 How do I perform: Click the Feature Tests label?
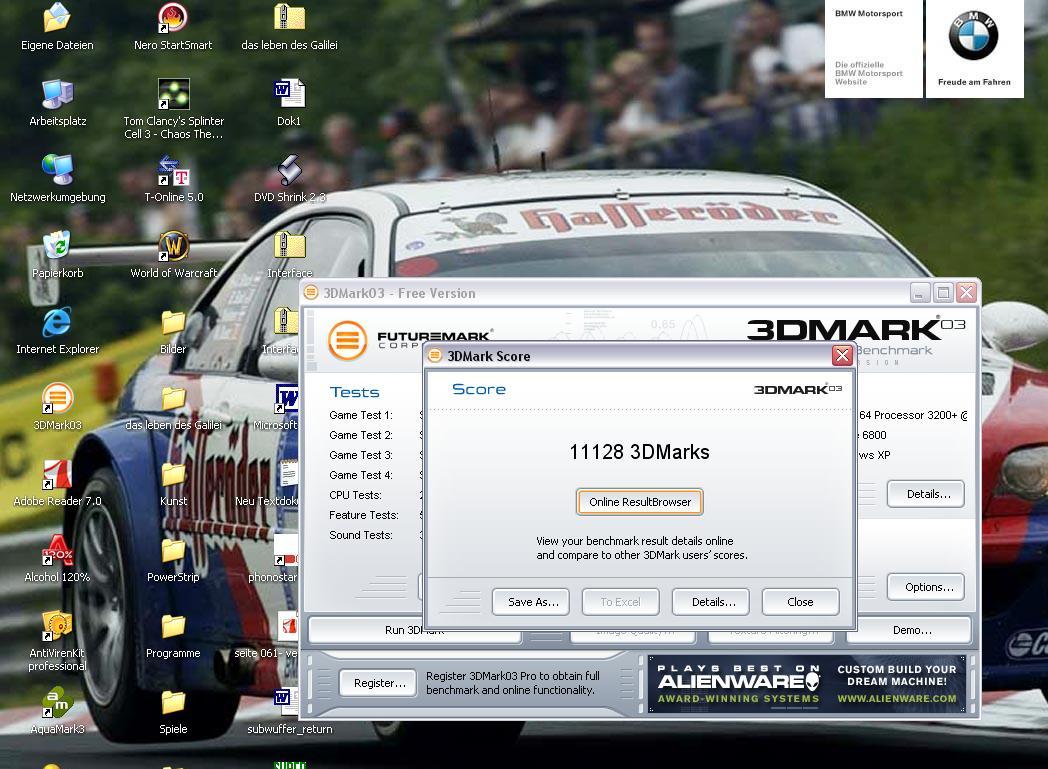(364, 515)
